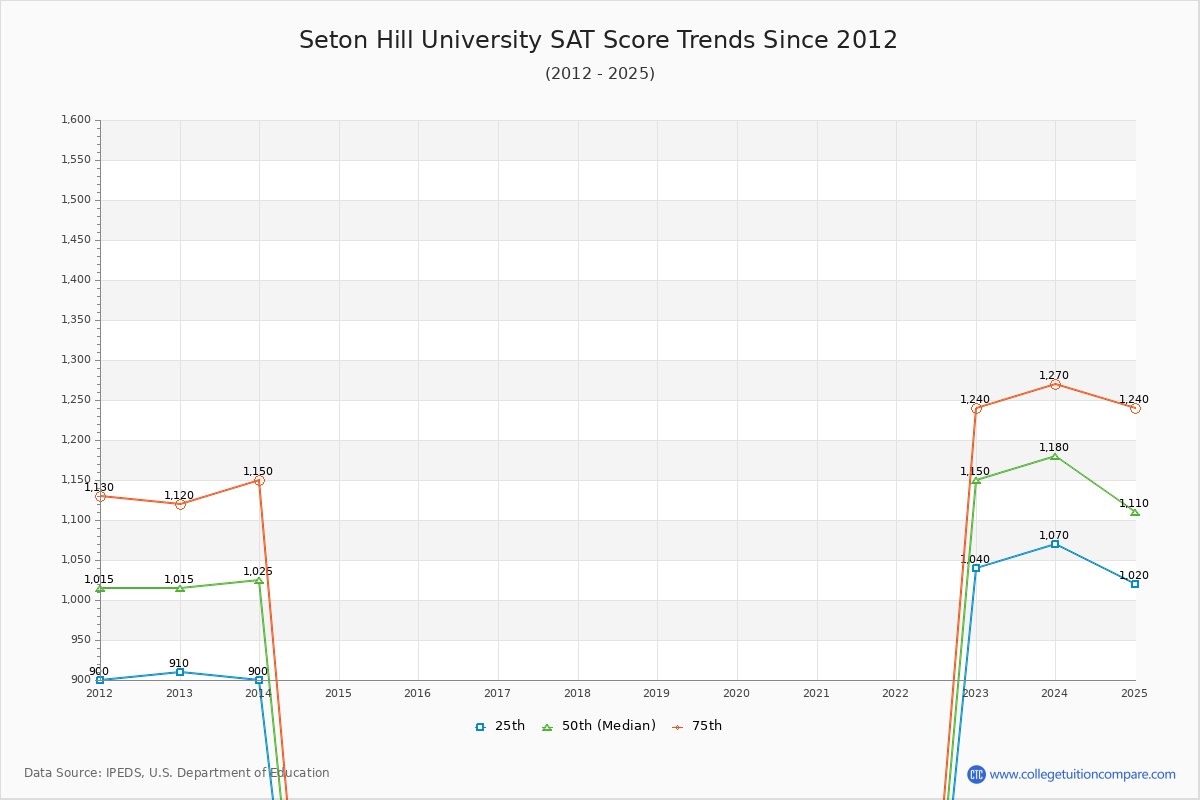Select the 2023 25th marker 1,040
1200x800 pixels.
[976, 568]
